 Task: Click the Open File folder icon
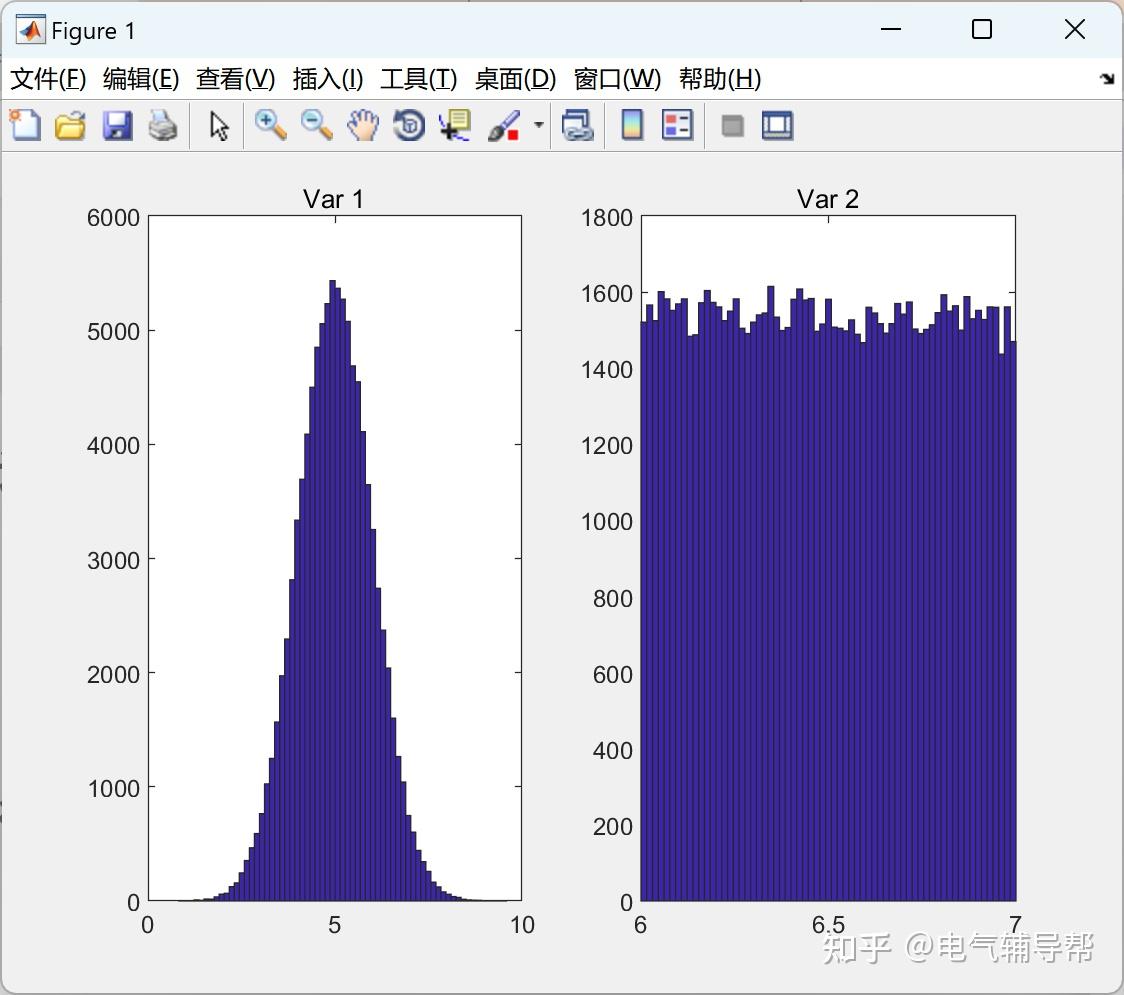click(x=70, y=125)
